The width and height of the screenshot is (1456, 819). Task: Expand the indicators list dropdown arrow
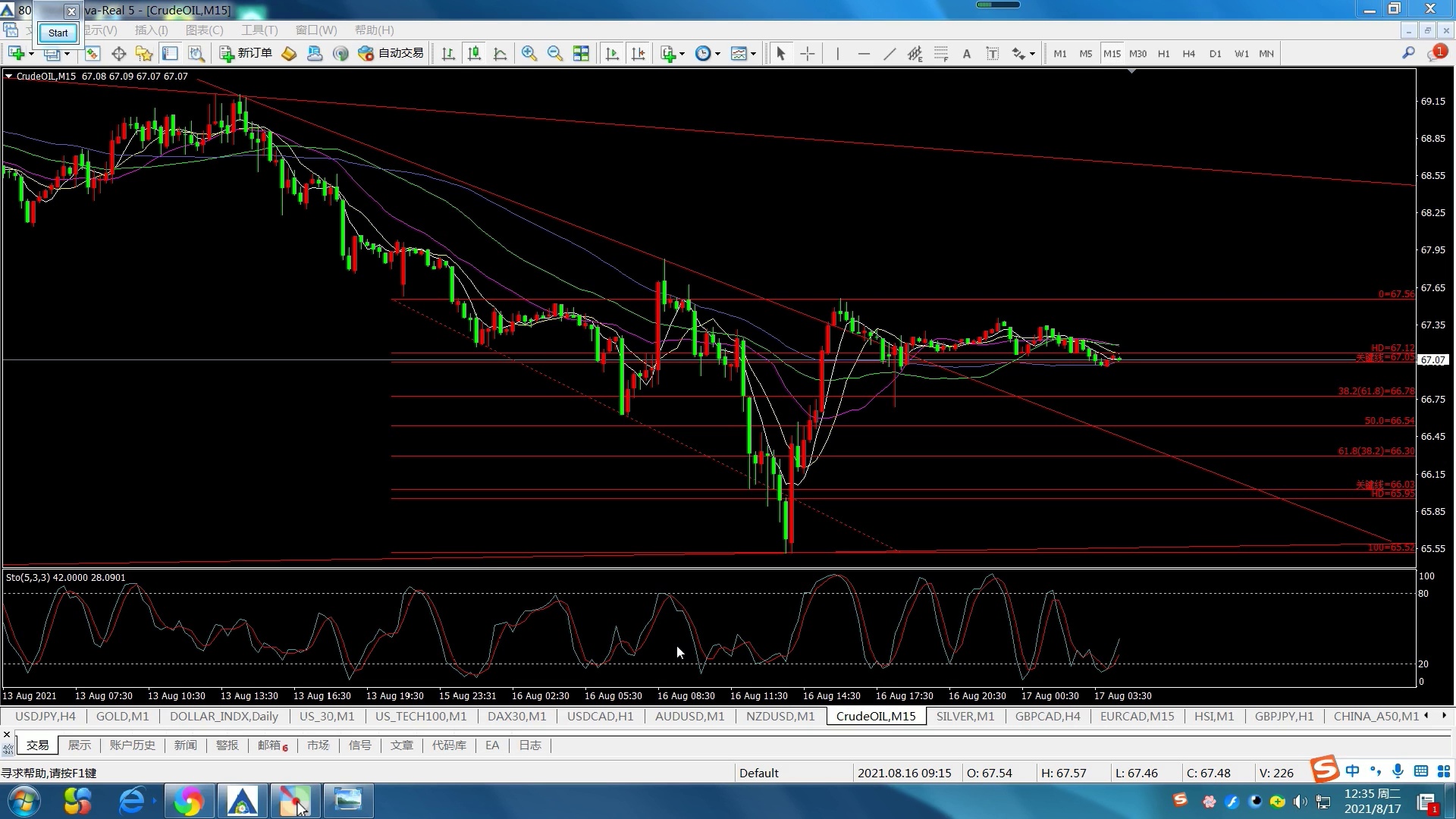pyautogui.click(x=682, y=54)
